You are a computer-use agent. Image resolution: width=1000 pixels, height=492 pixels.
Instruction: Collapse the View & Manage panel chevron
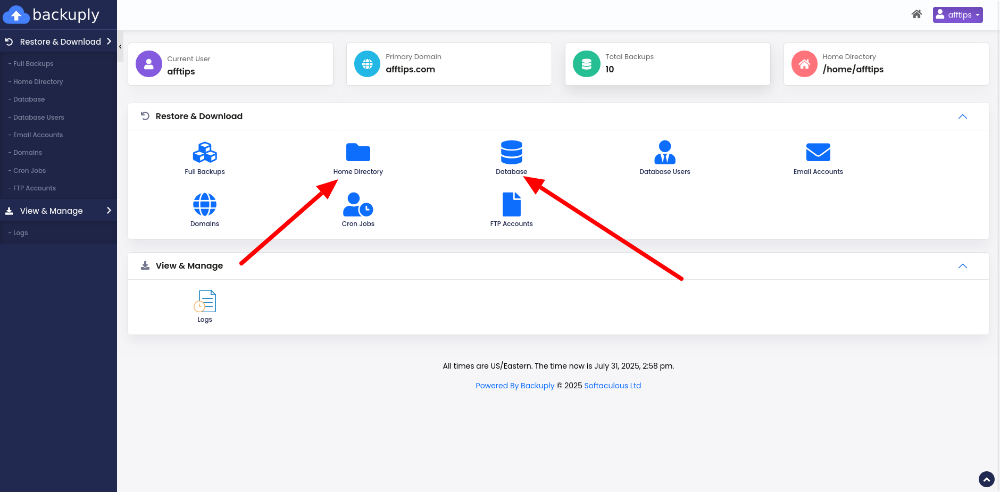[963, 266]
